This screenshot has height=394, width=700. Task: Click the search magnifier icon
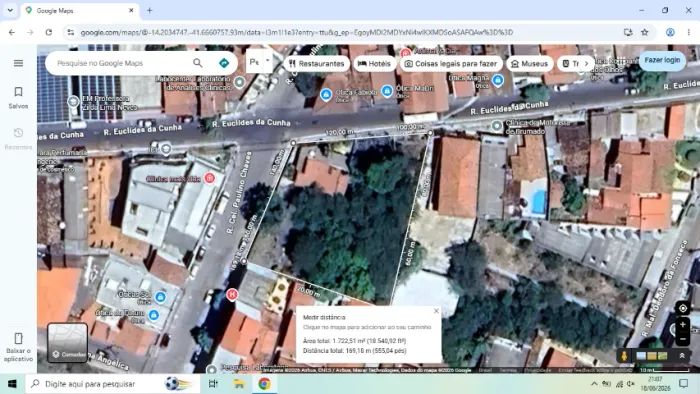click(198, 63)
